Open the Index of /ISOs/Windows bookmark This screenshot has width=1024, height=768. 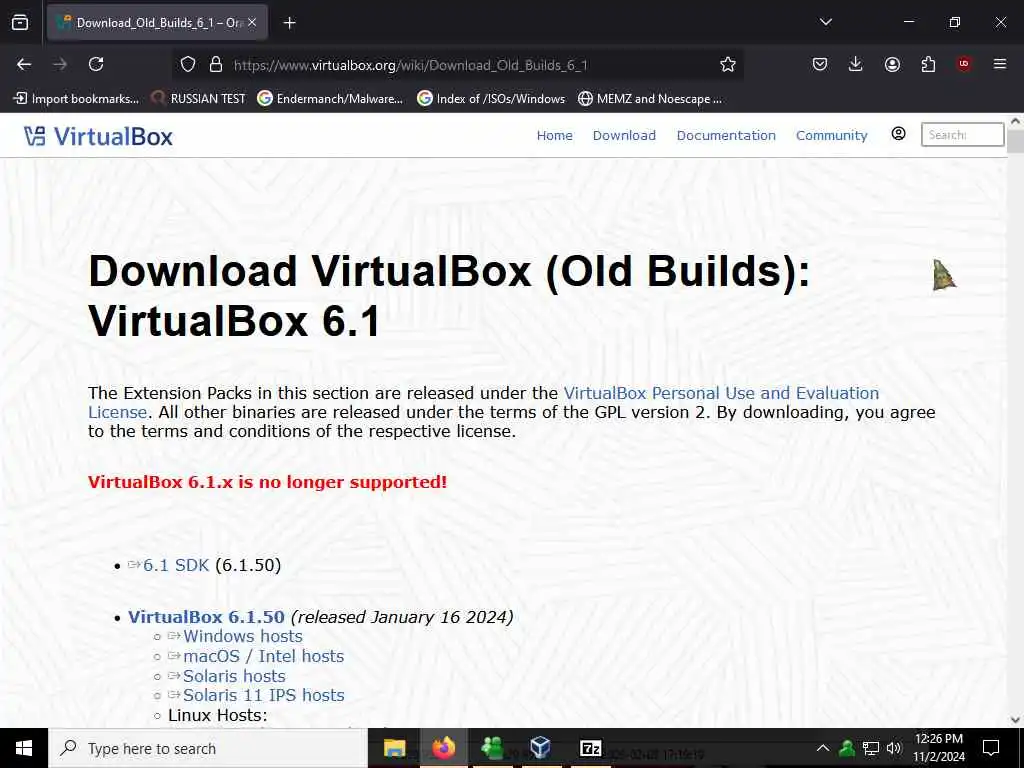(x=491, y=99)
